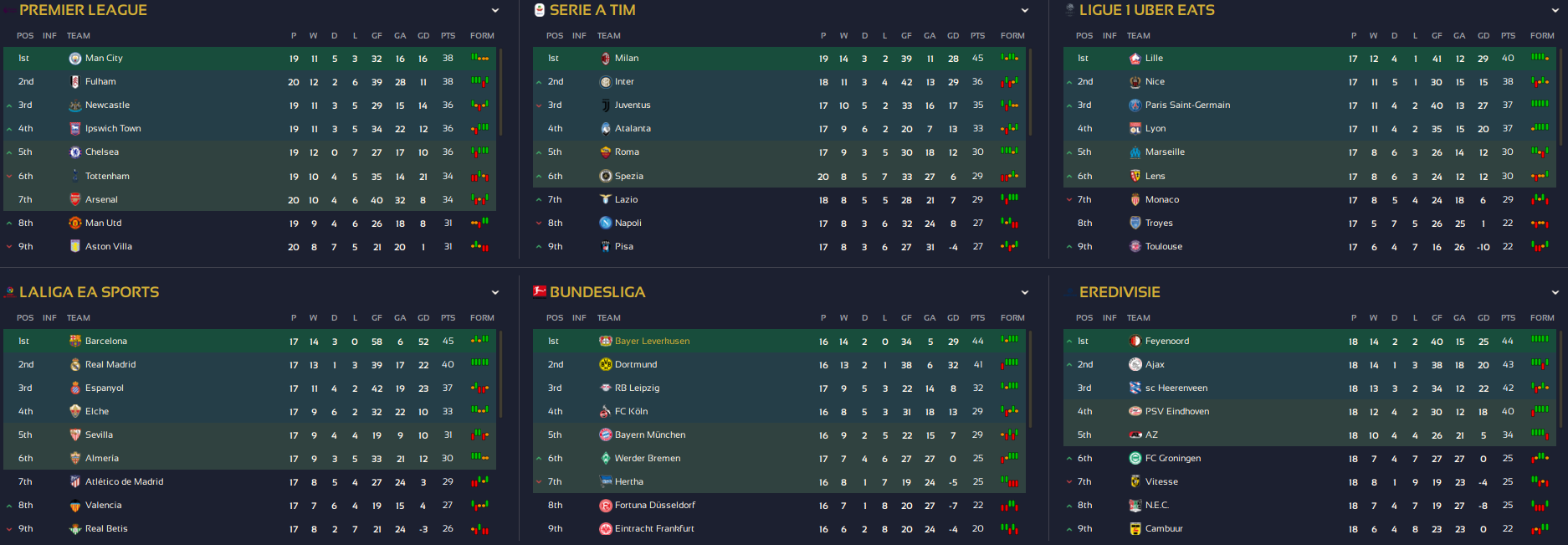The height and width of the screenshot is (545, 1568).
Task: Click the Bundesliga league logo icon
Action: [540, 292]
